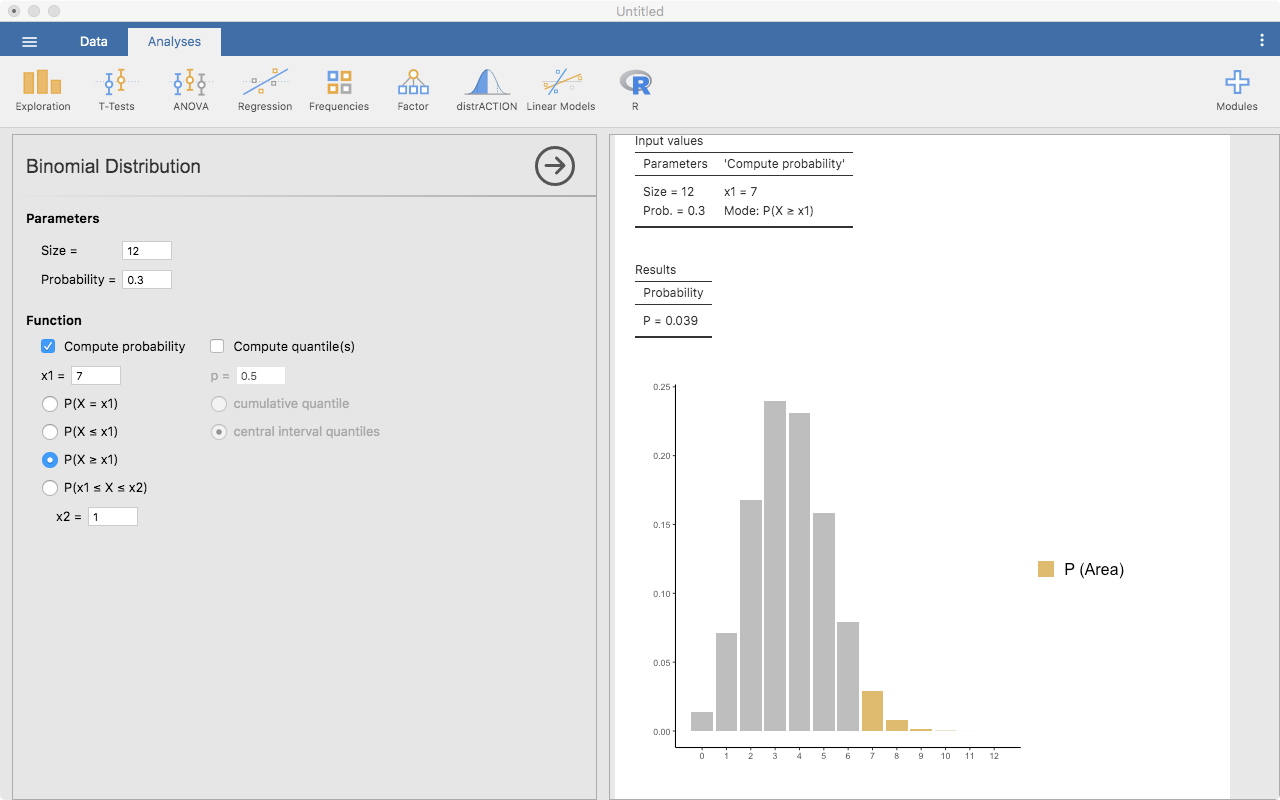The width and height of the screenshot is (1280, 800).
Task: Open the Frequencies analyses menu
Action: click(x=339, y=90)
